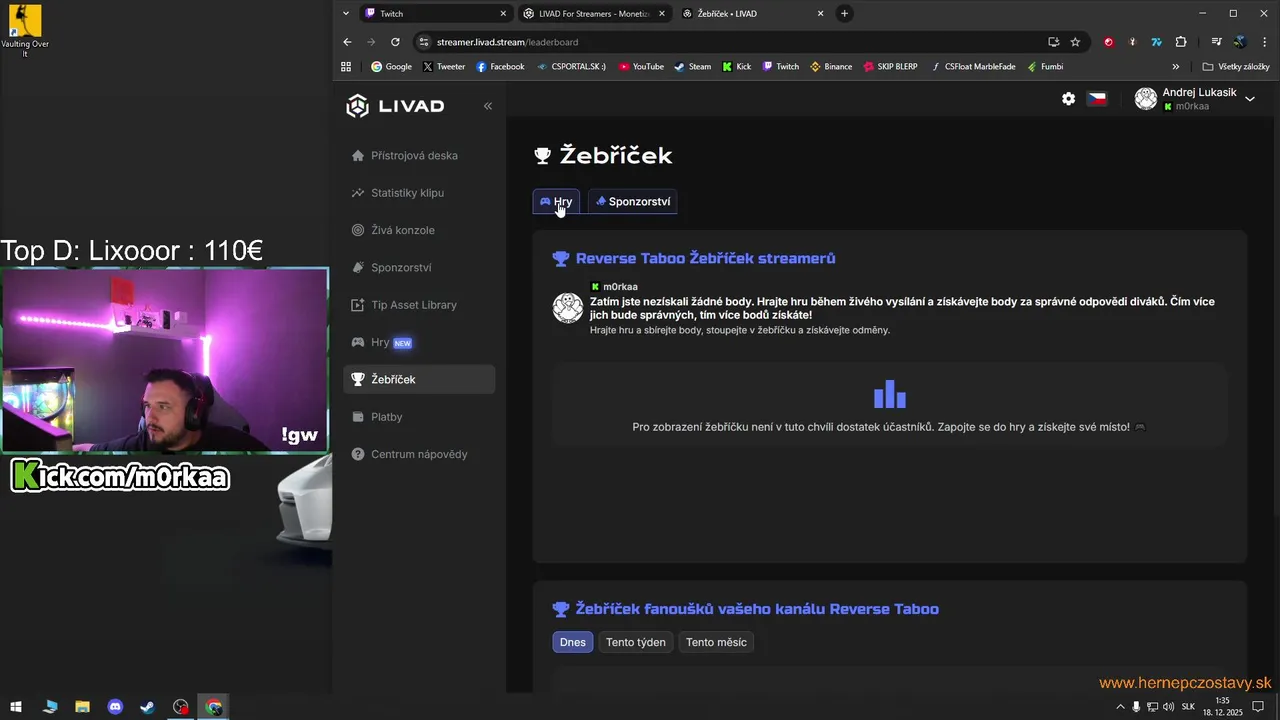Open Twitch bookmark in bookmarks bar

[781, 67]
